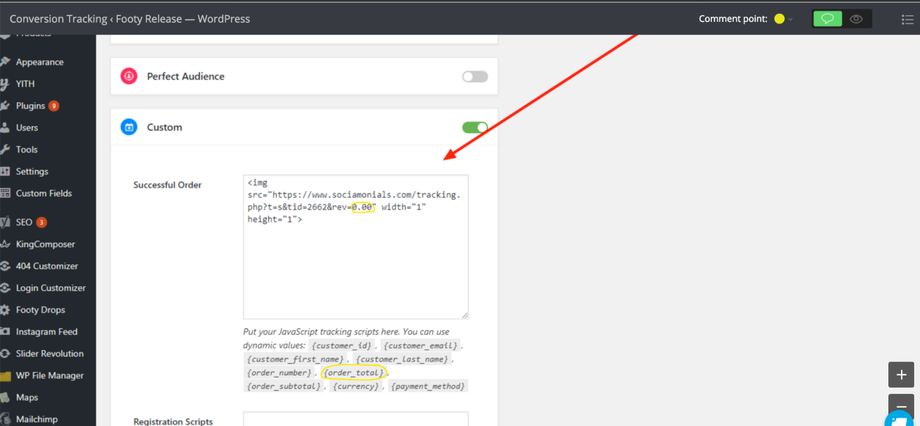Click the Footy Drops gear icon
This screenshot has width=920, height=426.
coord(5,310)
